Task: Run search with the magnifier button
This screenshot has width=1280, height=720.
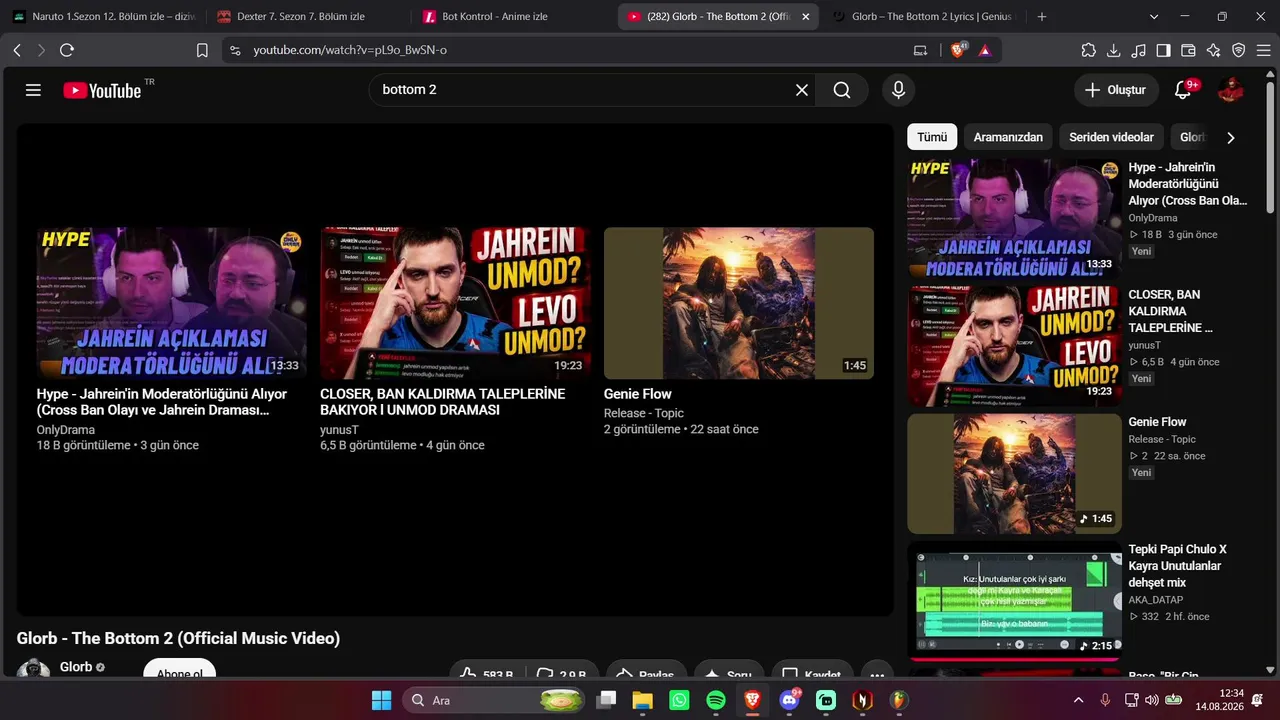Action: pyautogui.click(x=842, y=90)
